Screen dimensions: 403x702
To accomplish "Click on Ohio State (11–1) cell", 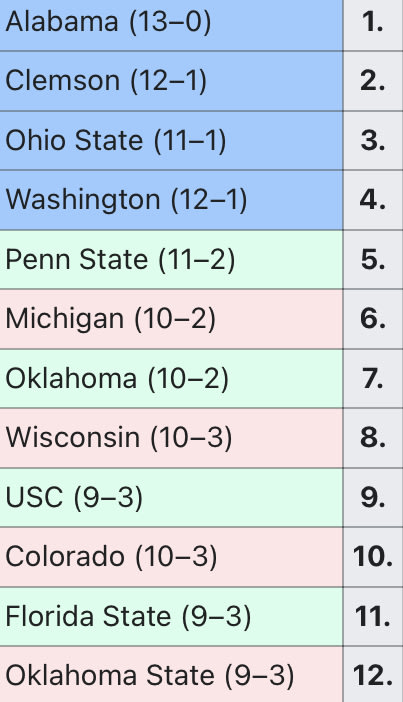I will pyautogui.click(x=171, y=141).
